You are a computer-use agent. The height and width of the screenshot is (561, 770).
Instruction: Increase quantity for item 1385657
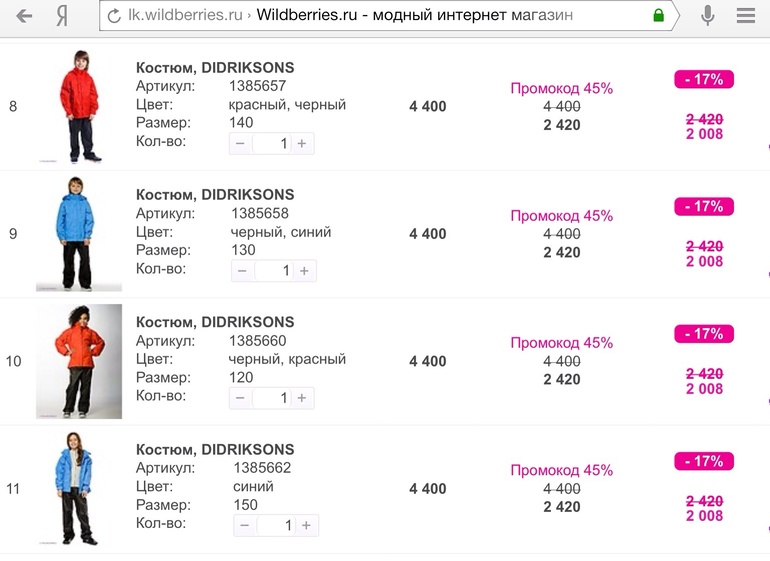click(x=302, y=143)
